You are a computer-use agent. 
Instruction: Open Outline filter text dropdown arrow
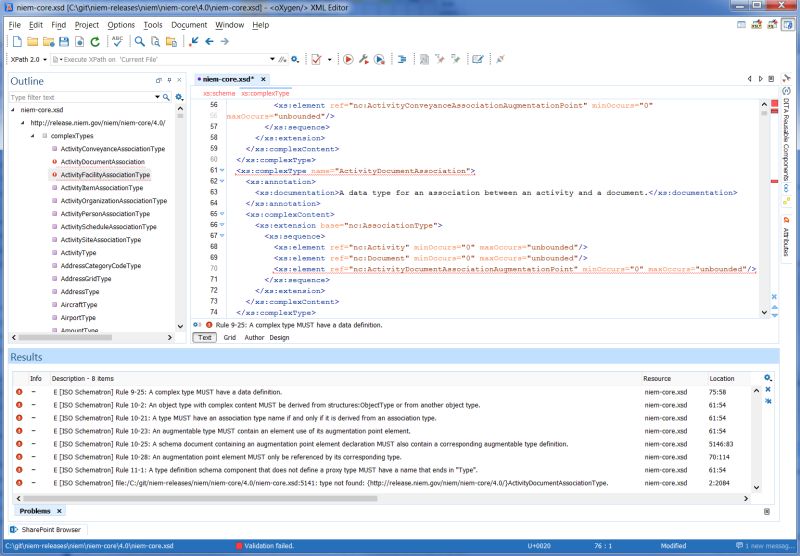click(x=157, y=97)
